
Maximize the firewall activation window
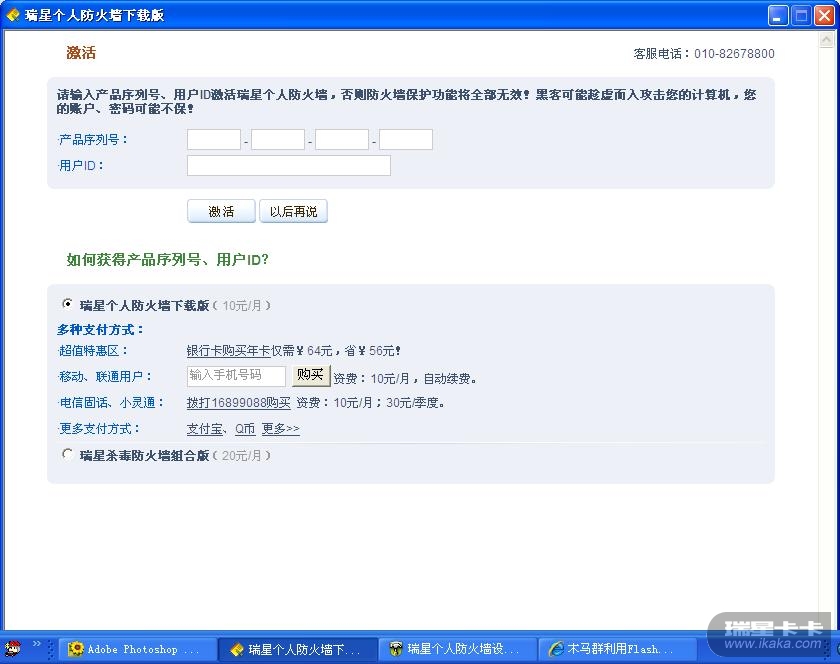point(801,16)
